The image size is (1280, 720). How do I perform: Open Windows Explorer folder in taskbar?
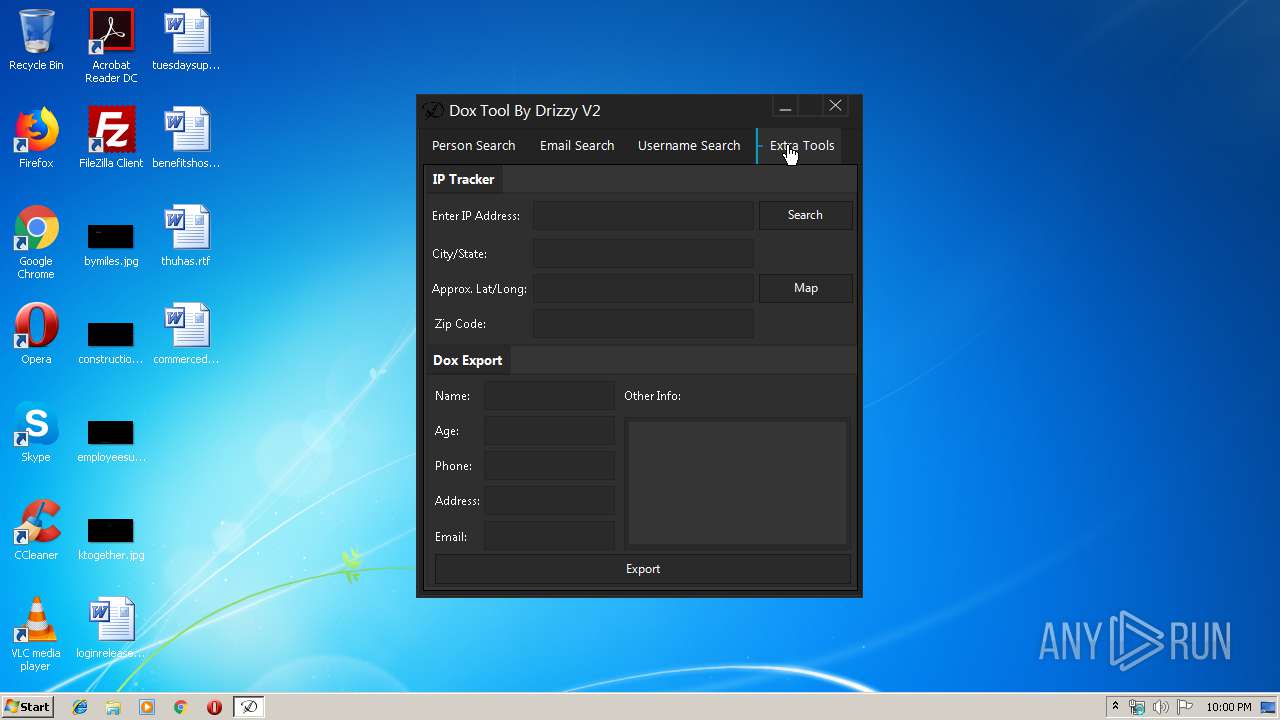click(x=113, y=707)
